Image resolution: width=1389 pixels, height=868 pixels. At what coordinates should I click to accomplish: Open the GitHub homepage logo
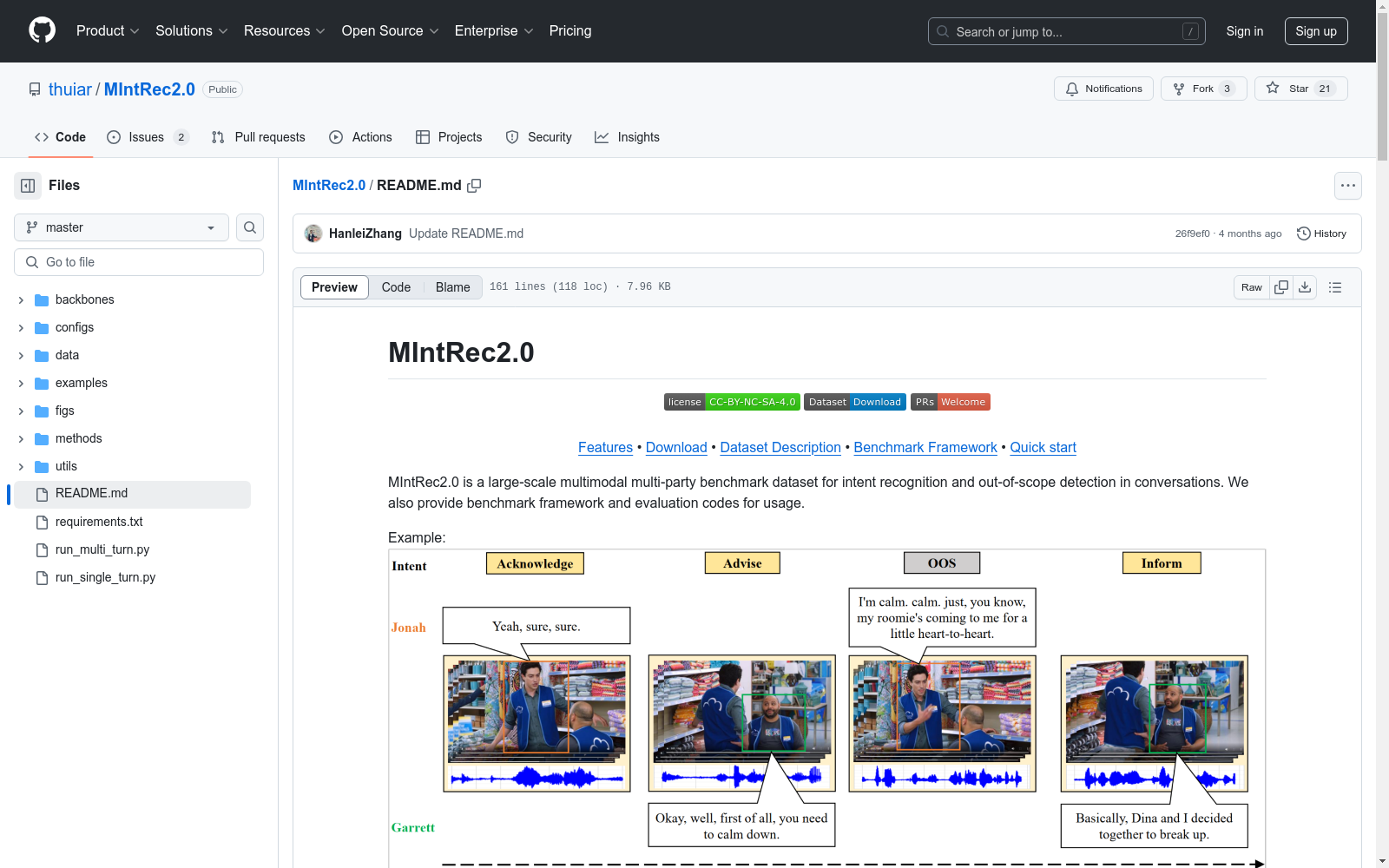[x=42, y=30]
